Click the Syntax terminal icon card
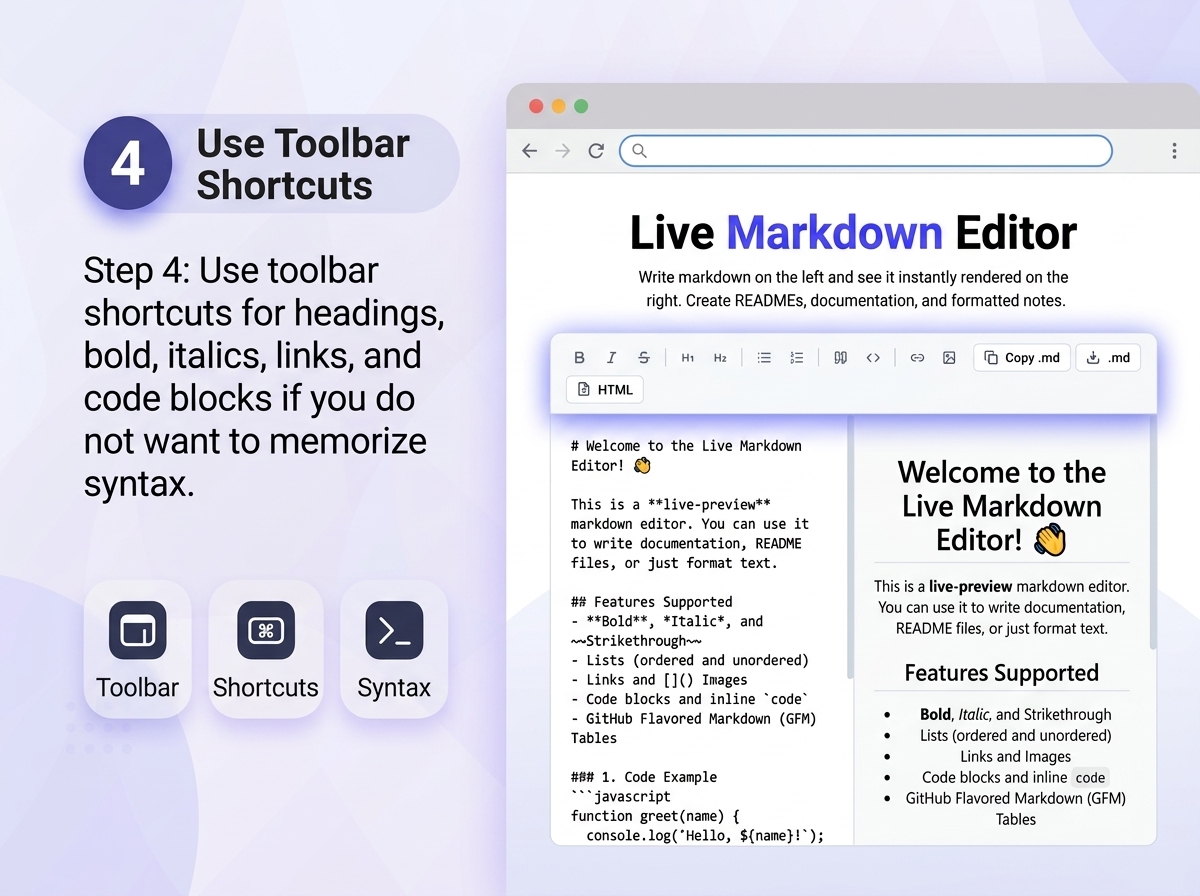This screenshot has height=896, width=1200. [394, 649]
